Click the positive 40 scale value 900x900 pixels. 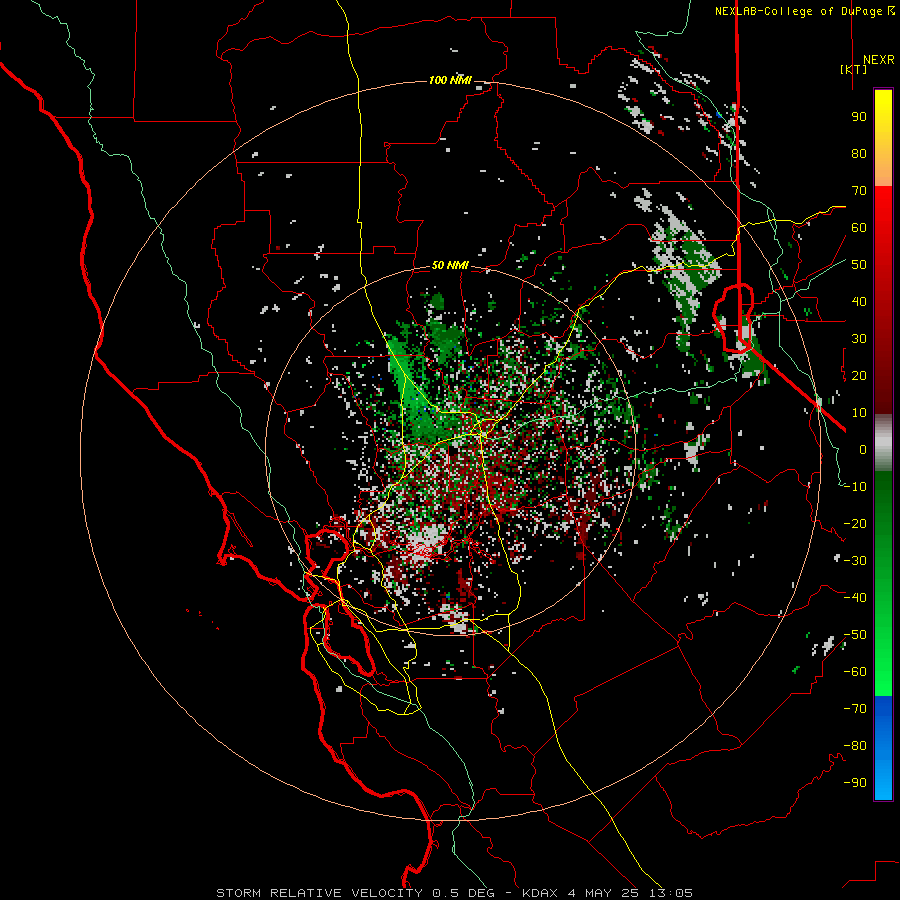pos(859,302)
